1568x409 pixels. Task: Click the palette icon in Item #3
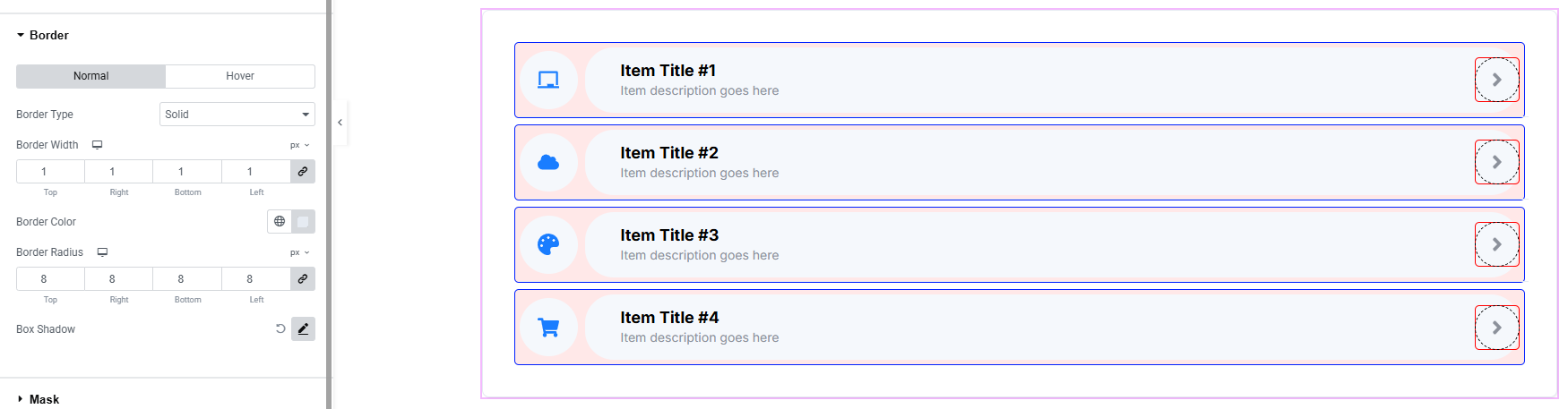coord(548,244)
